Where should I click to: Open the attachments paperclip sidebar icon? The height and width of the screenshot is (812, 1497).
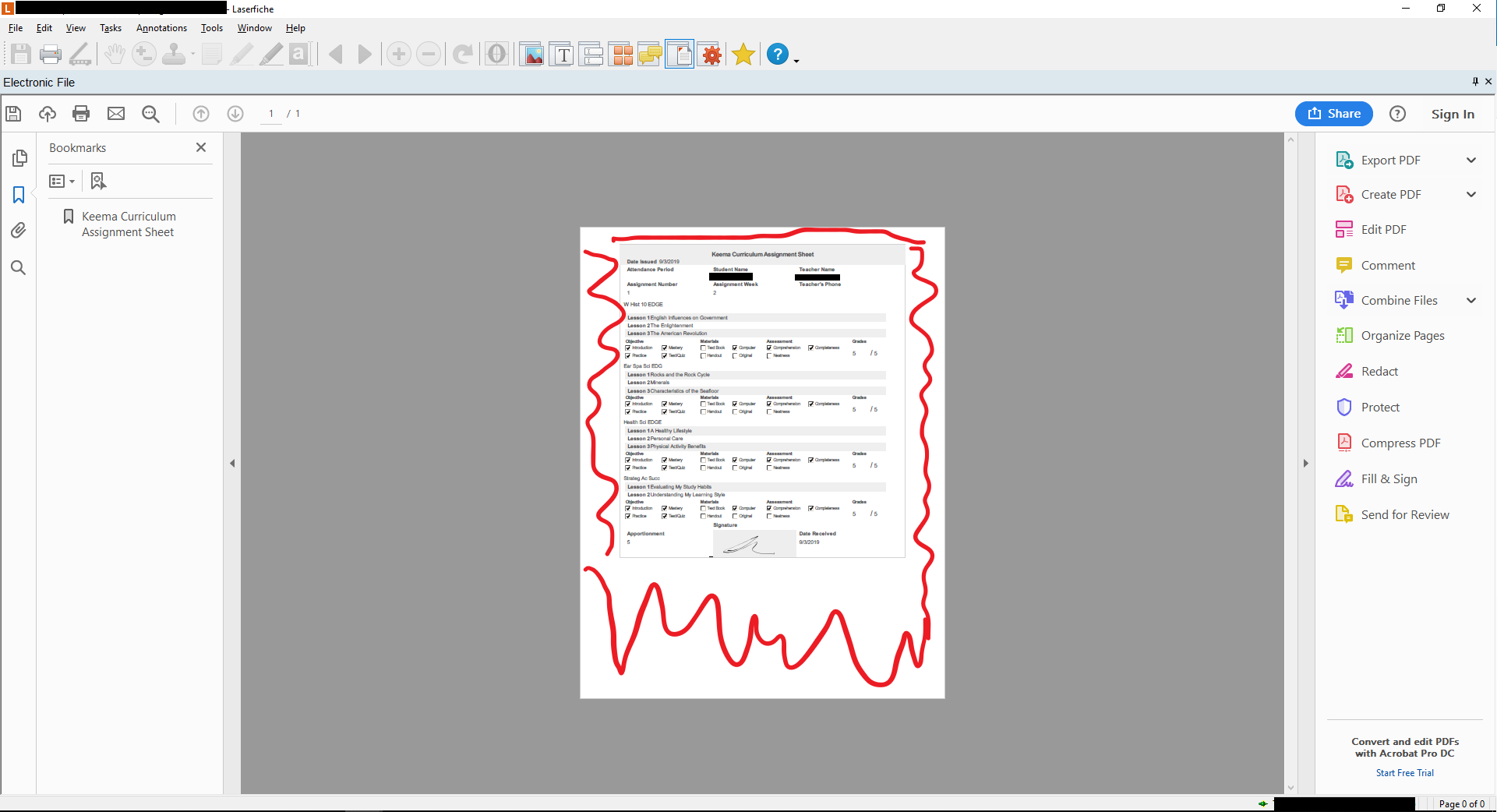tap(19, 230)
